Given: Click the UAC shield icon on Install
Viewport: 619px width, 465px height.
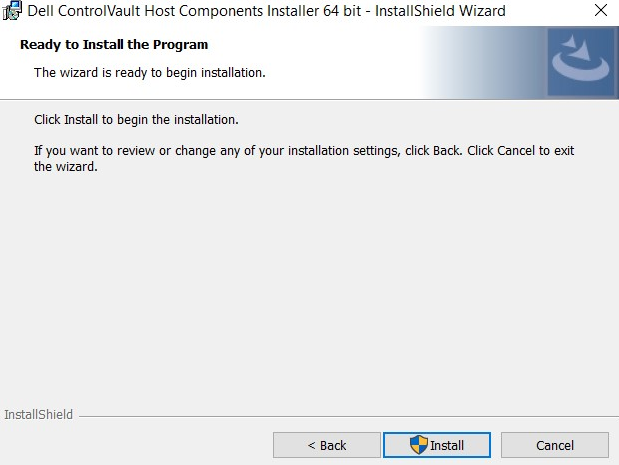Looking at the screenshot, I should pyautogui.click(x=420, y=445).
